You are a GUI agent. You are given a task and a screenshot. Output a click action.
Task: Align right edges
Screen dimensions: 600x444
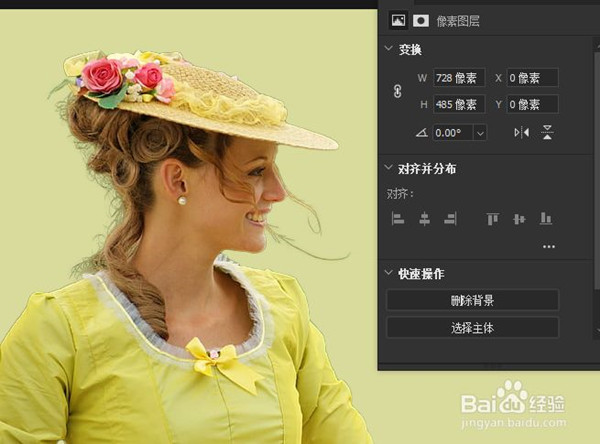[450, 218]
